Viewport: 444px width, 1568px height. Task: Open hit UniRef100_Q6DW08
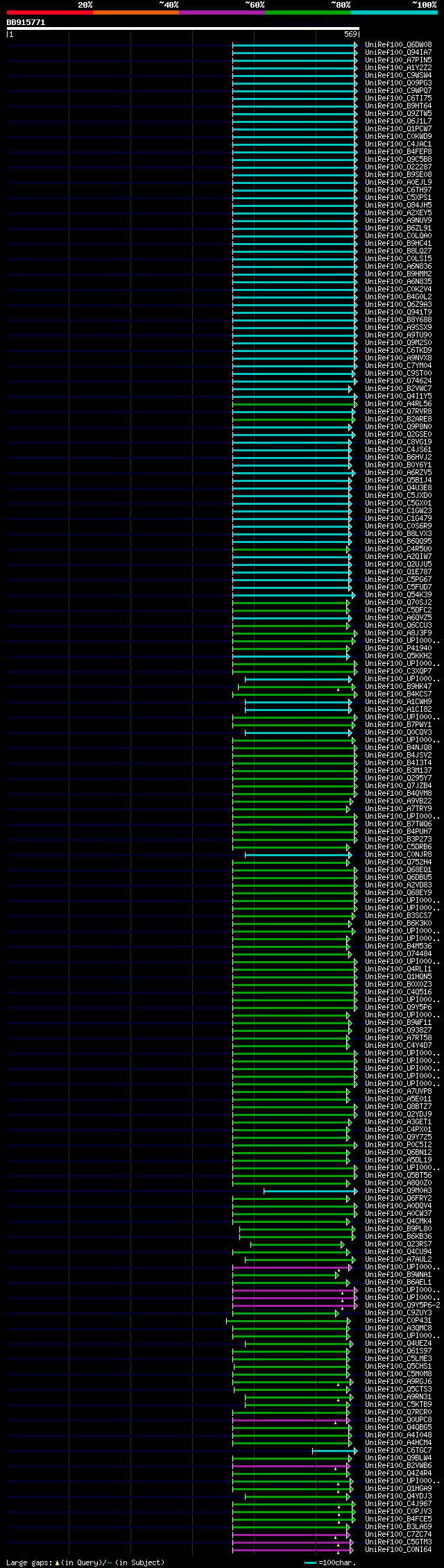[x=398, y=44]
